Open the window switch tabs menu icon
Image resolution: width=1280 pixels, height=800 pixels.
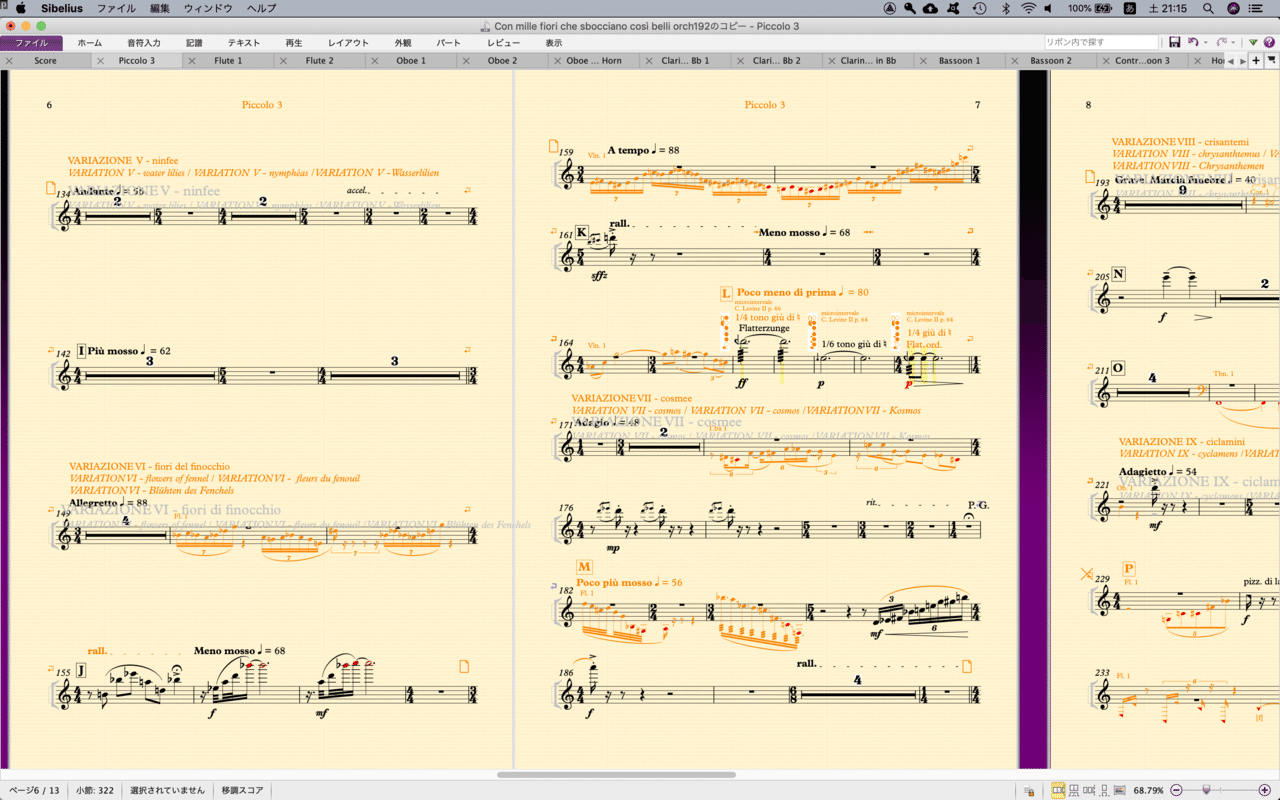click(x=1271, y=61)
